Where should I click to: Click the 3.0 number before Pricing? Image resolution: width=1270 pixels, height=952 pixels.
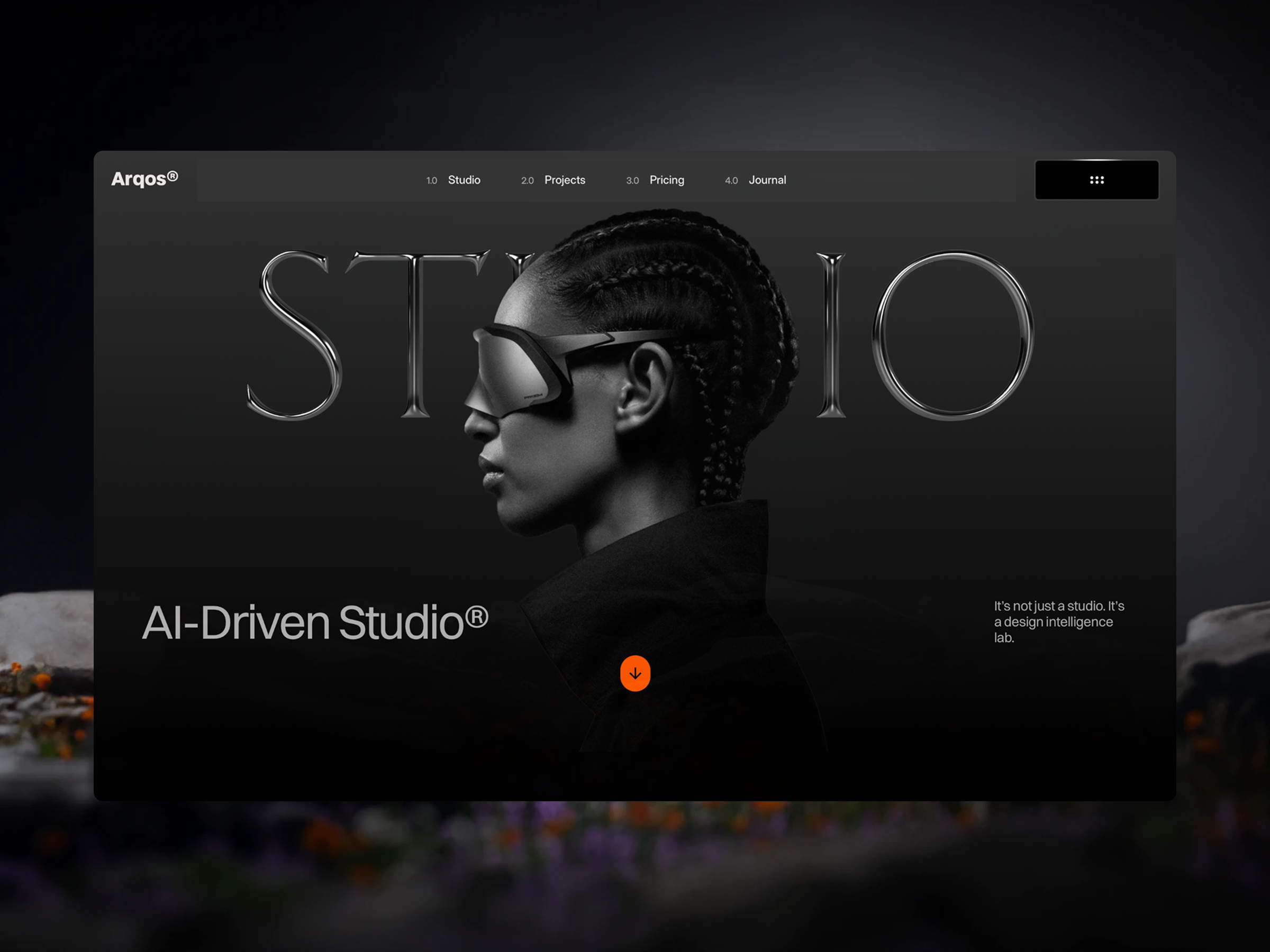(x=632, y=181)
